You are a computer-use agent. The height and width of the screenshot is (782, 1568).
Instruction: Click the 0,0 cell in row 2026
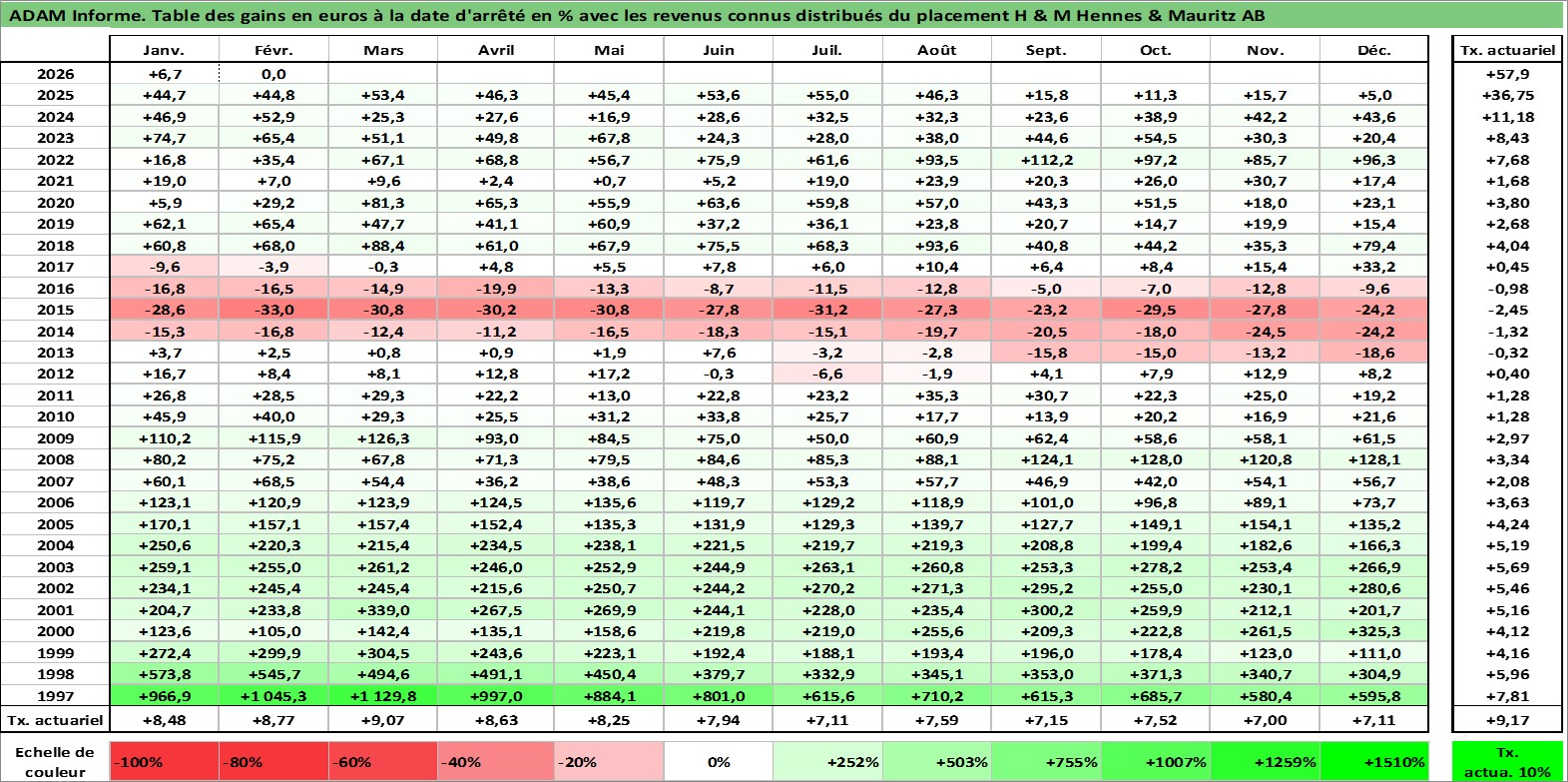coord(273,74)
